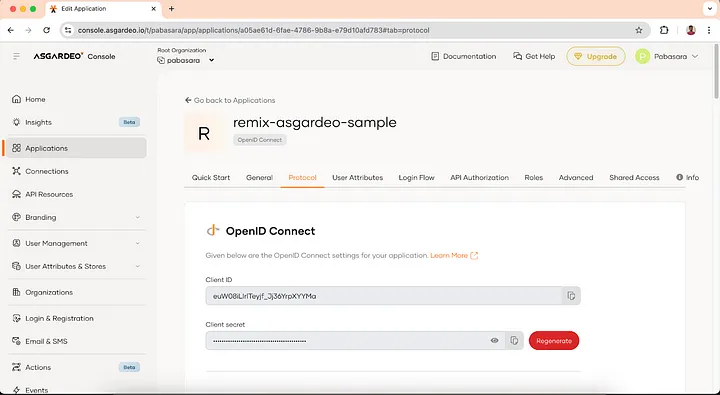Click the OpenID Connect badge

click(259, 140)
